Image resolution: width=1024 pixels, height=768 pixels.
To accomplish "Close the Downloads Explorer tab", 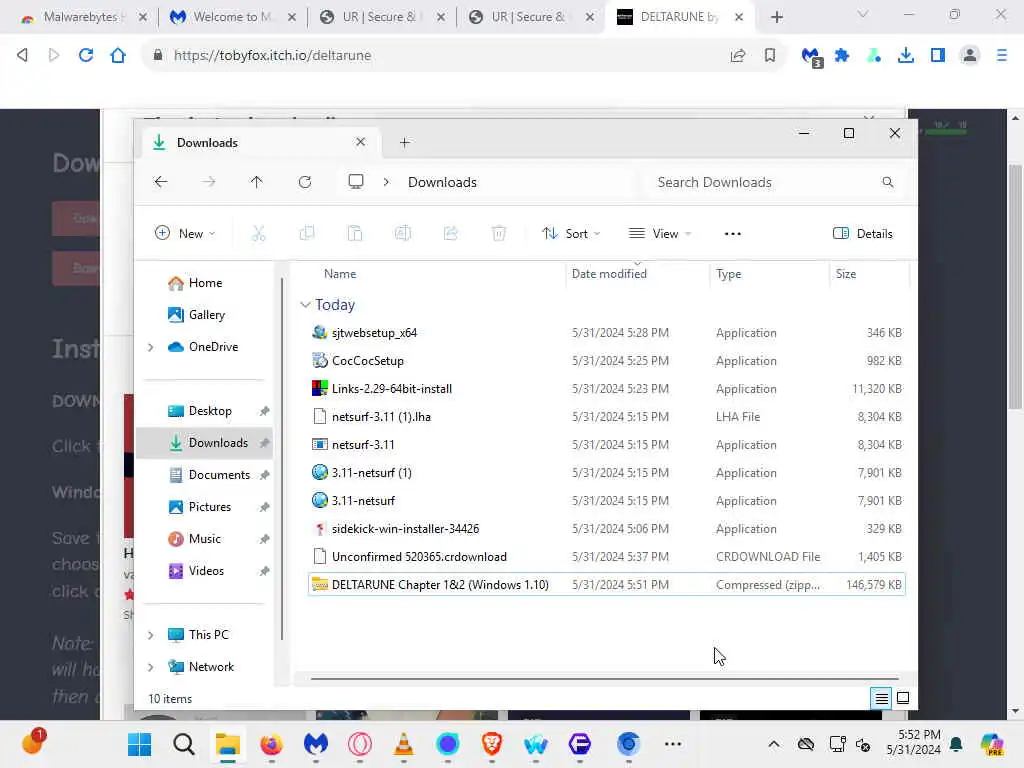I will coord(360,142).
